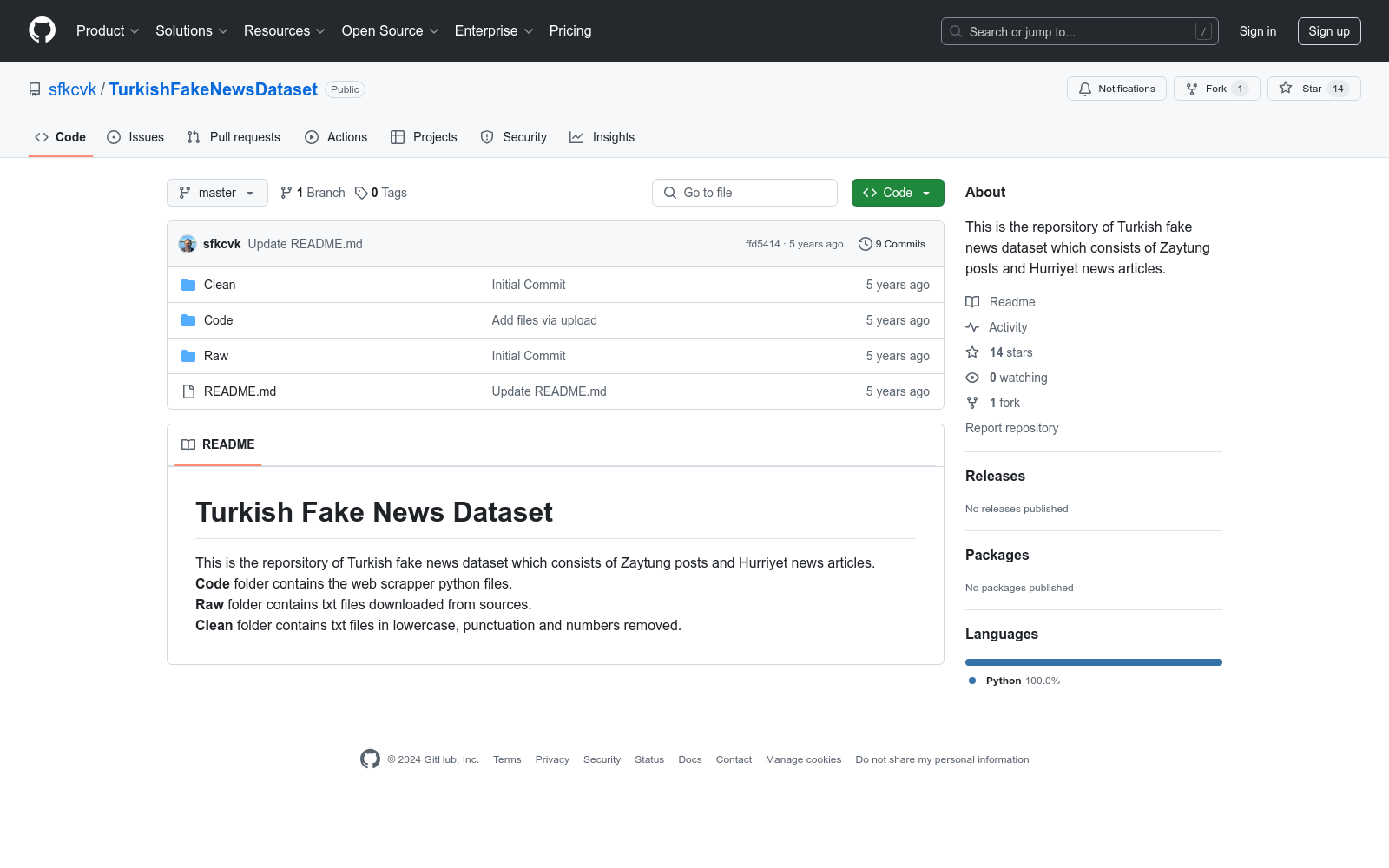Open the green Code dropdown button
Viewport: 1389px width, 868px height.
tap(898, 193)
